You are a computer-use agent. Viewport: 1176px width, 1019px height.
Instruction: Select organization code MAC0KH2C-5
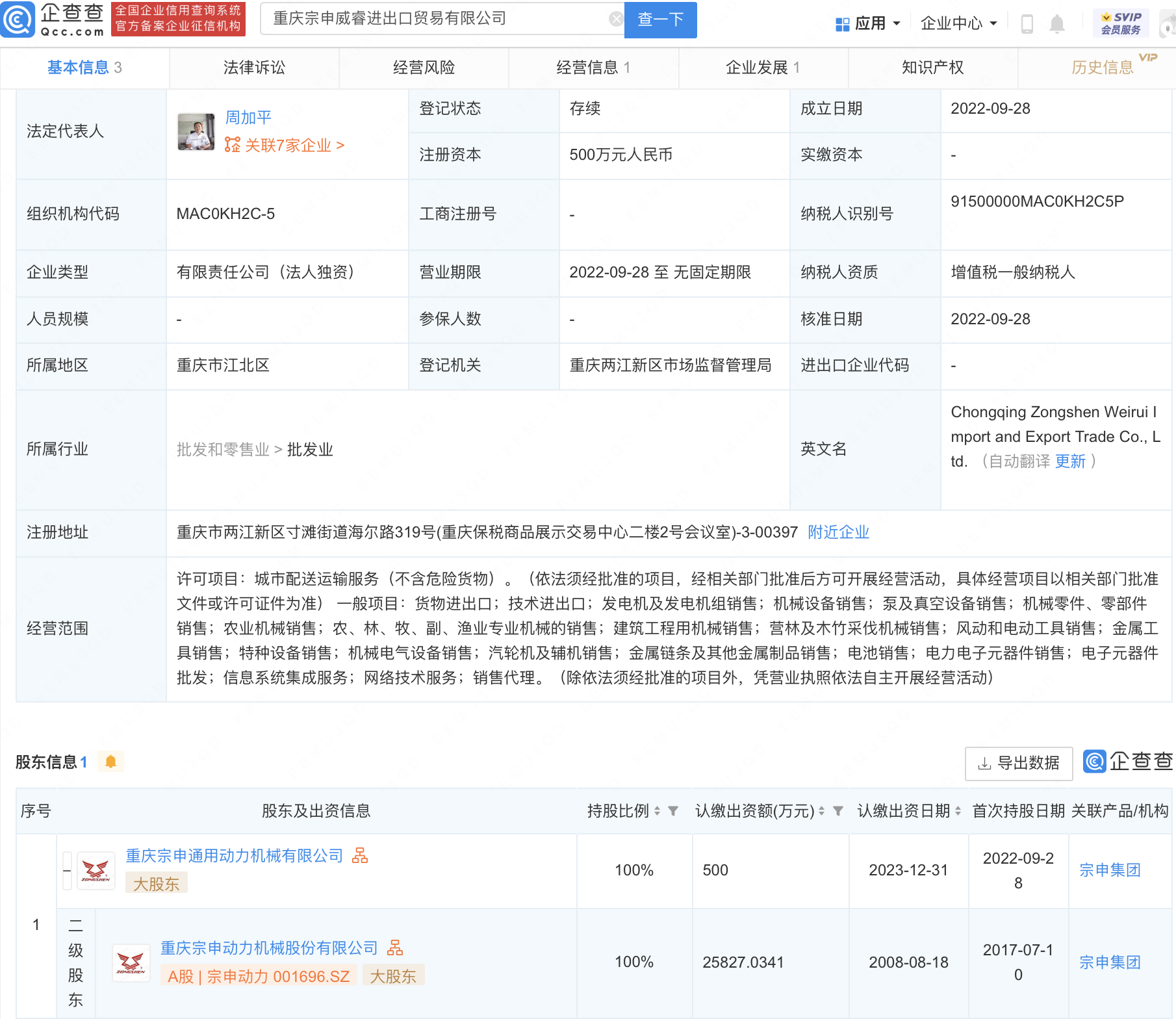click(x=225, y=214)
